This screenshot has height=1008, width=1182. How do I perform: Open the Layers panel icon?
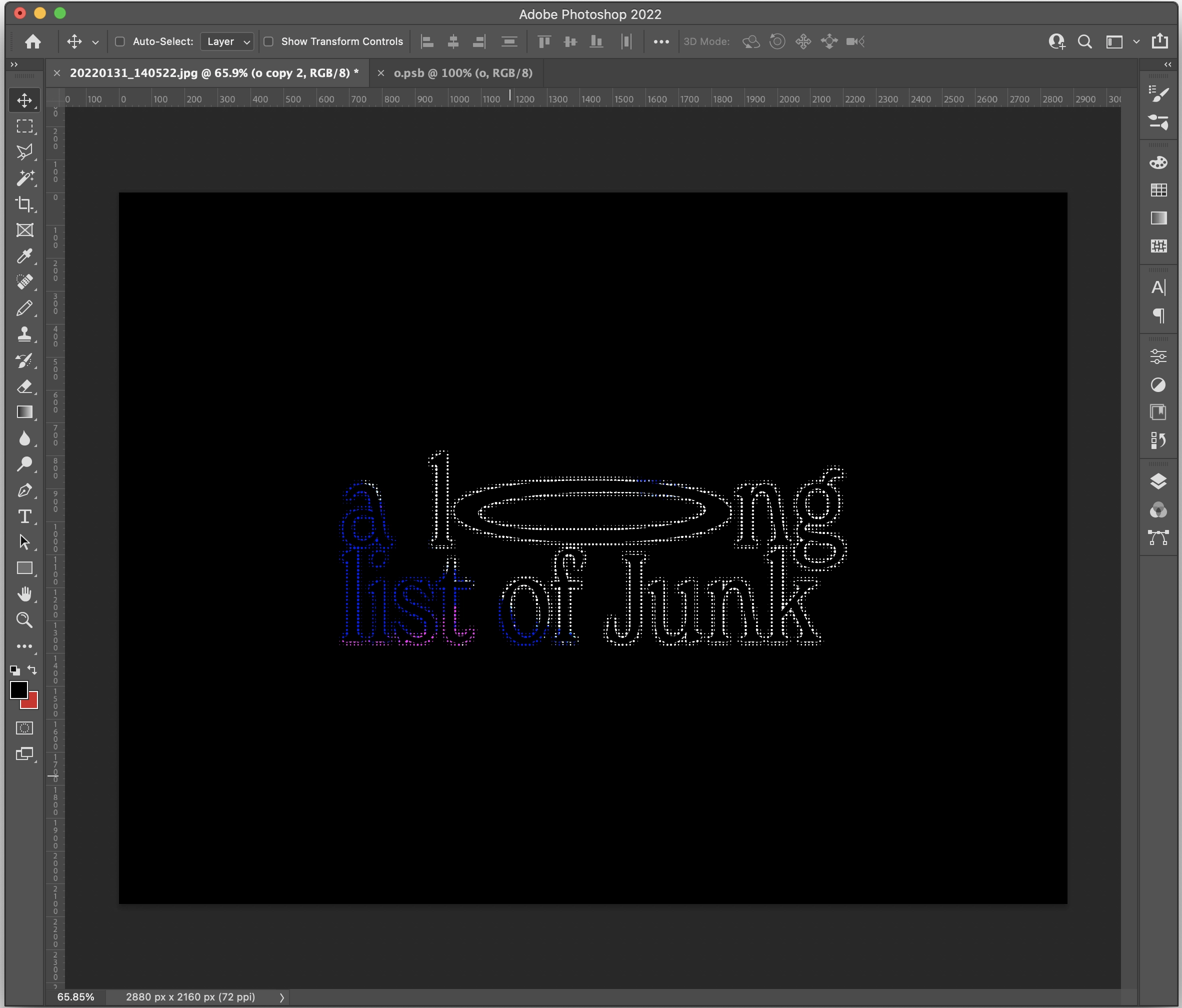click(x=1158, y=482)
